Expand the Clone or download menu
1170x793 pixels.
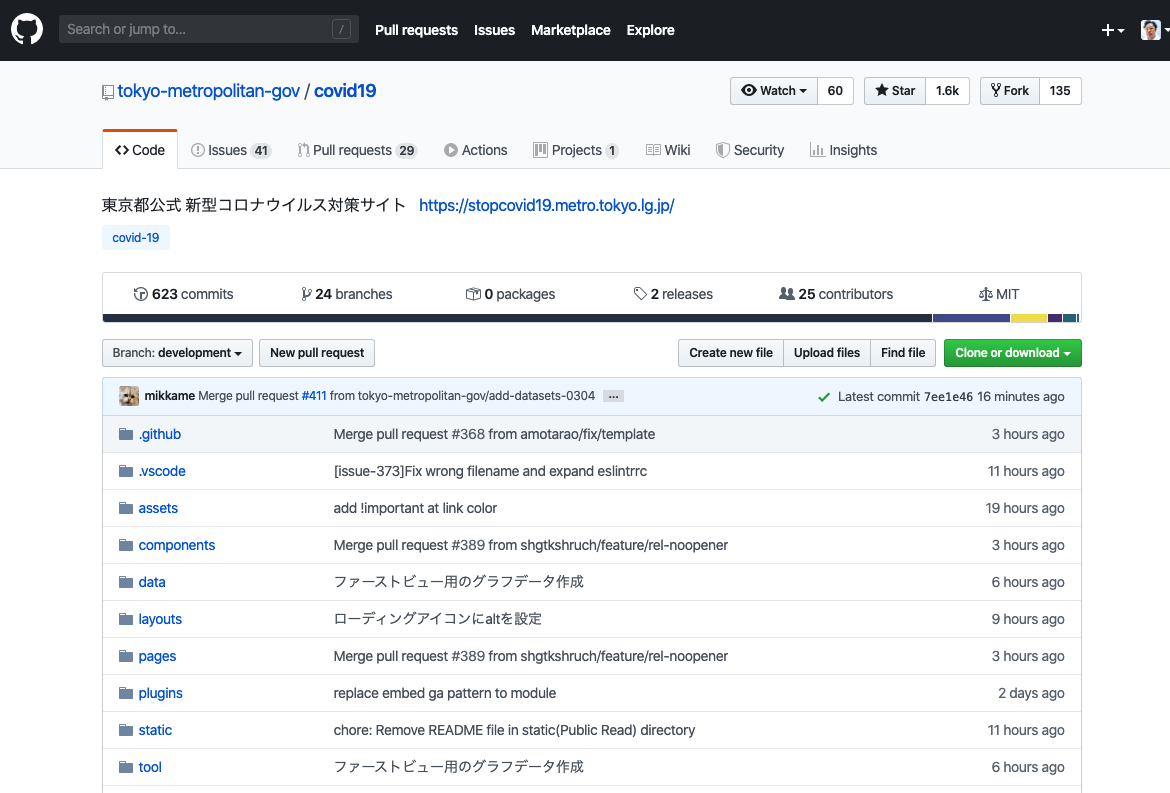click(1012, 353)
